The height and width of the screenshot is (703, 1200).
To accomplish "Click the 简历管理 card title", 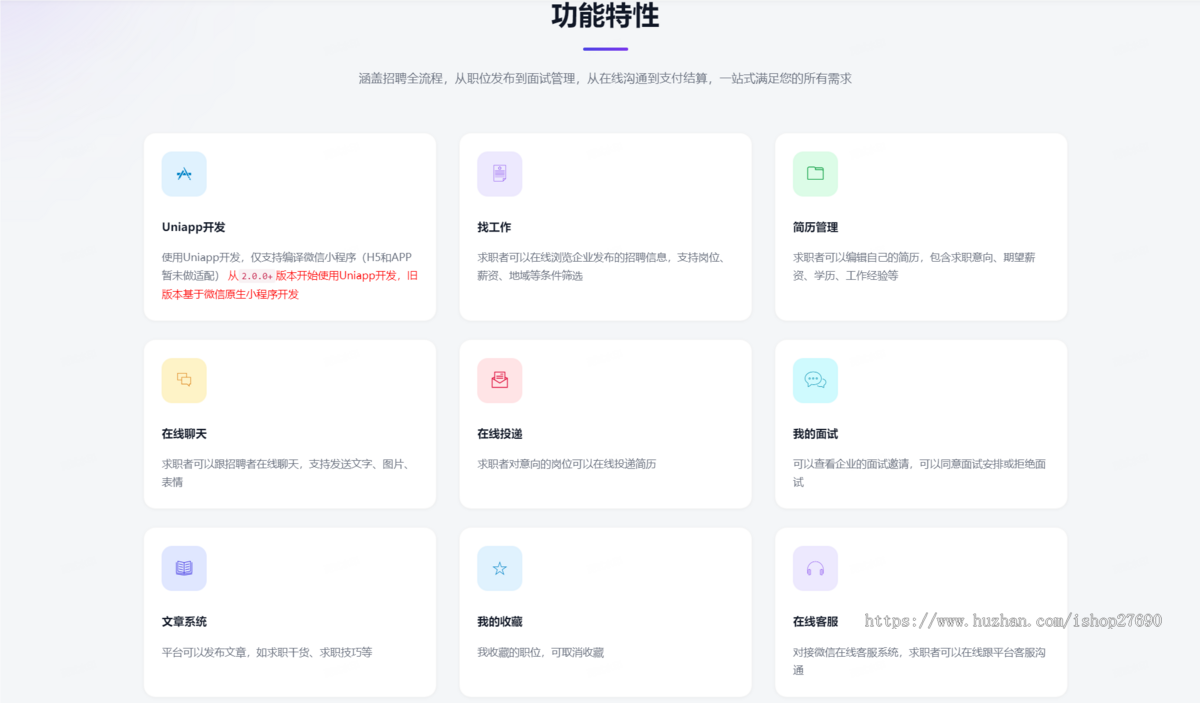I will point(815,227).
